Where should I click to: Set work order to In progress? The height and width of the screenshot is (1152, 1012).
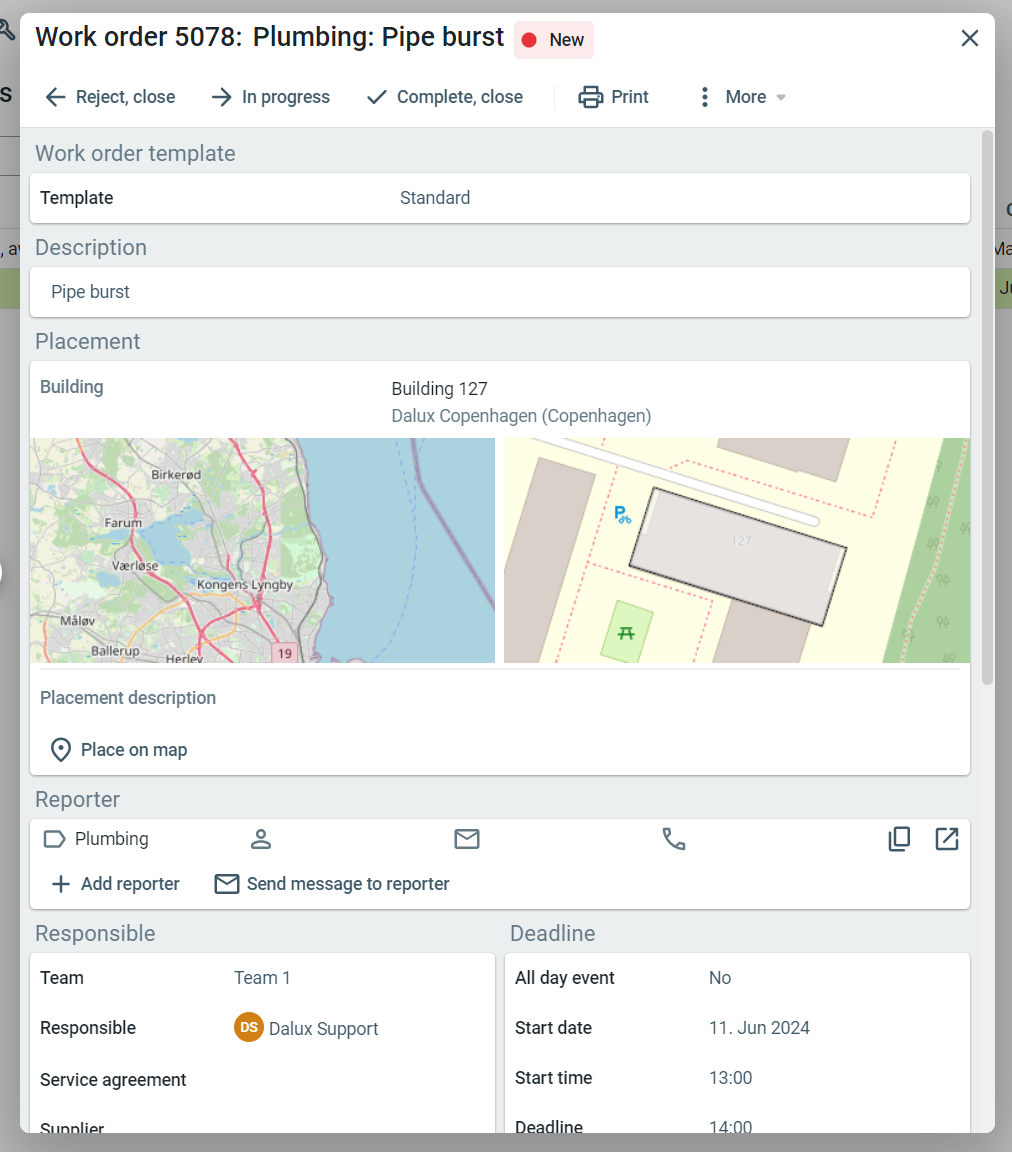coord(270,97)
